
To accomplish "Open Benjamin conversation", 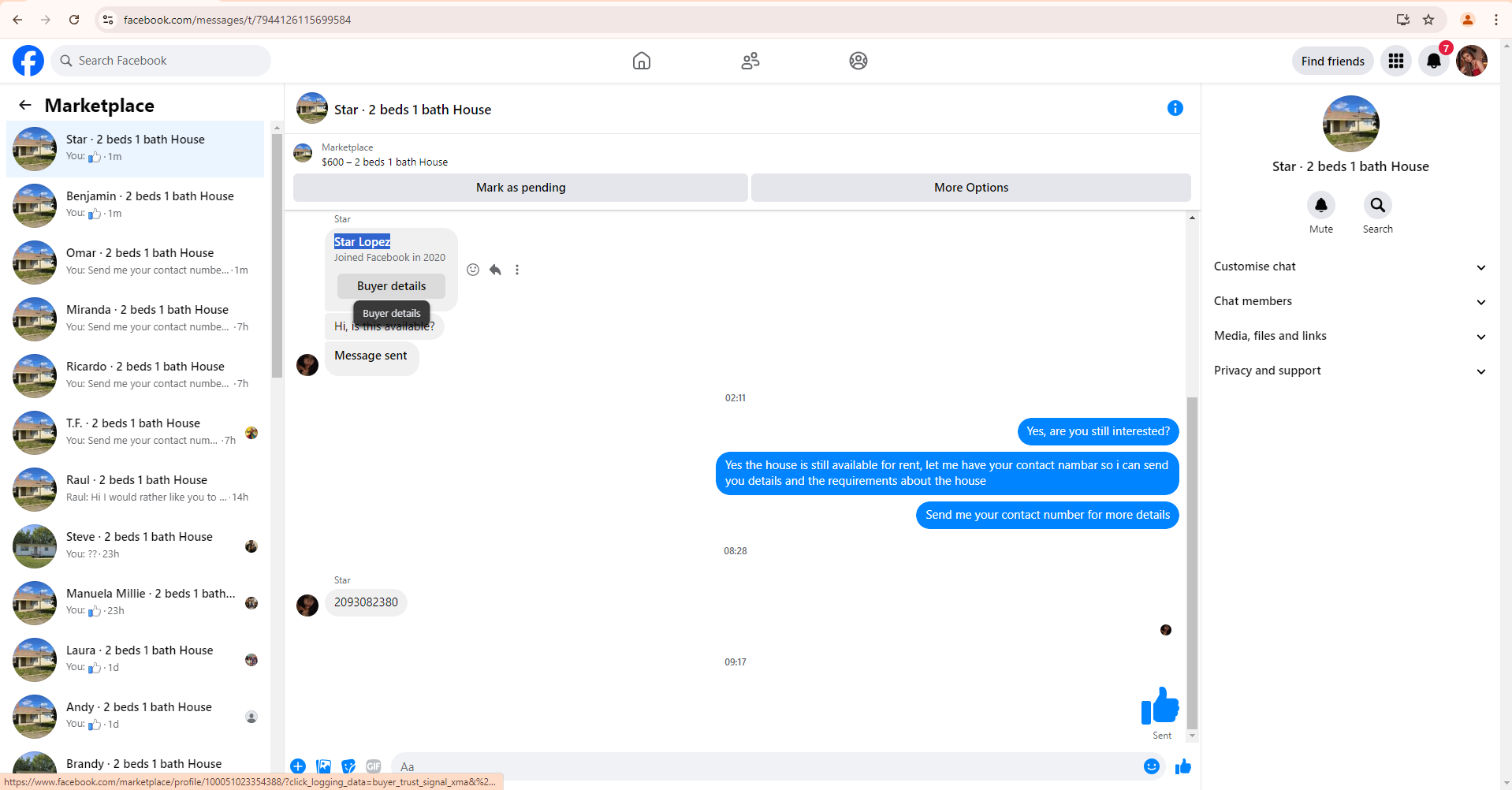I will click(x=136, y=206).
